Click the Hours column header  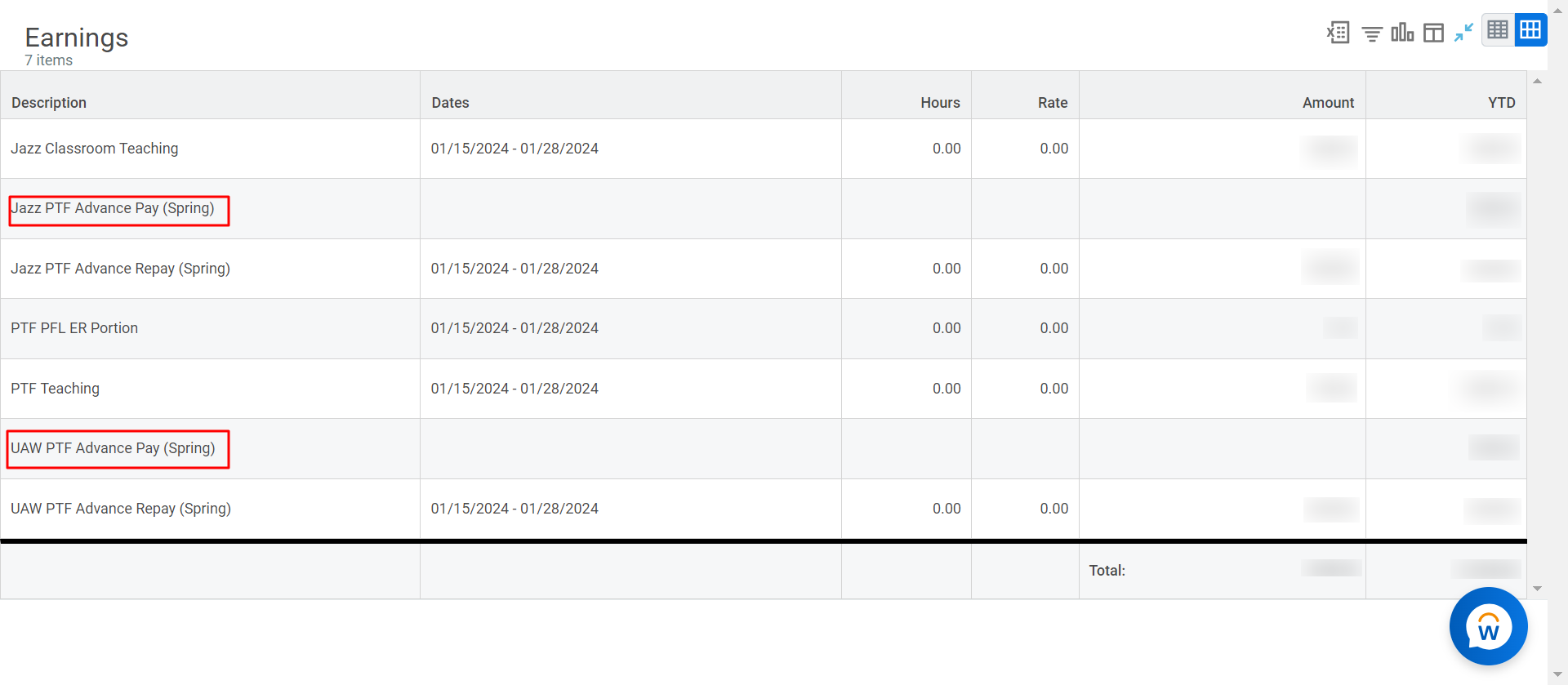click(x=940, y=103)
